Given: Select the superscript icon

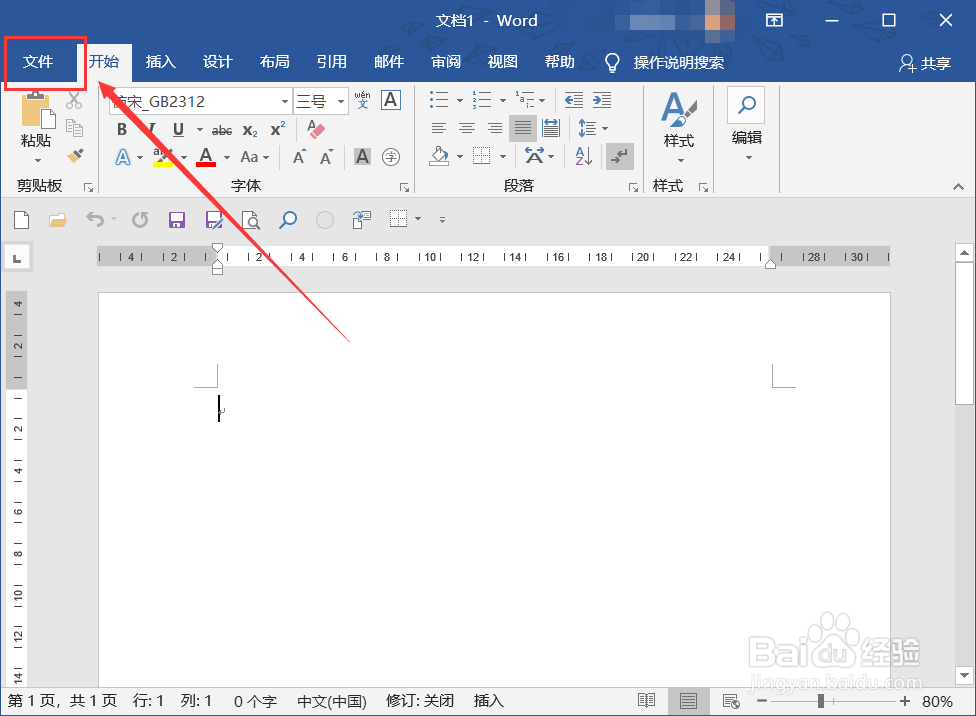Looking at the screenshot, I should tap(275, 130).
